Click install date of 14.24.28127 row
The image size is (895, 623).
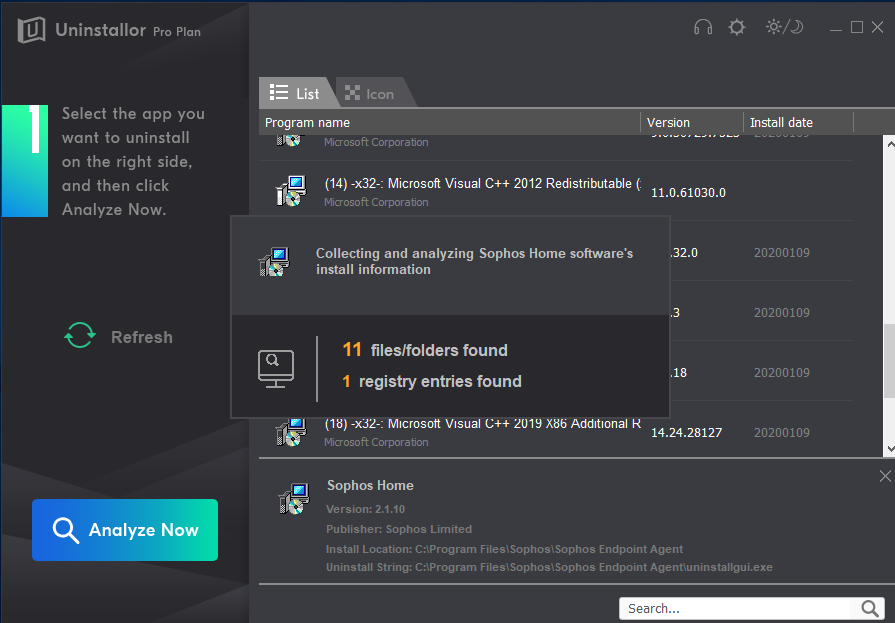781,432
